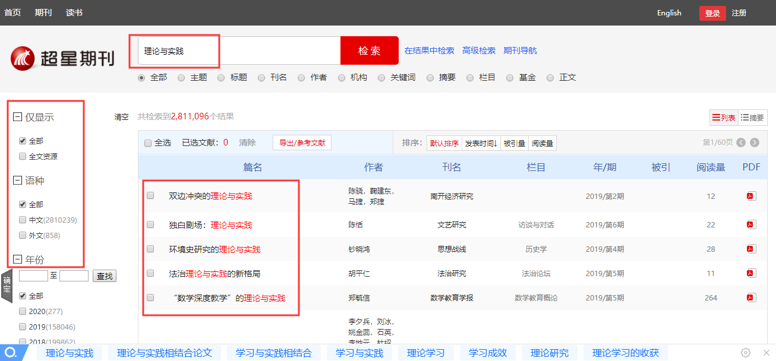Click the search box containing 理论与实践
Viewport: 776px width, 361px height.
pyautogui.click(x=239, y=51)
